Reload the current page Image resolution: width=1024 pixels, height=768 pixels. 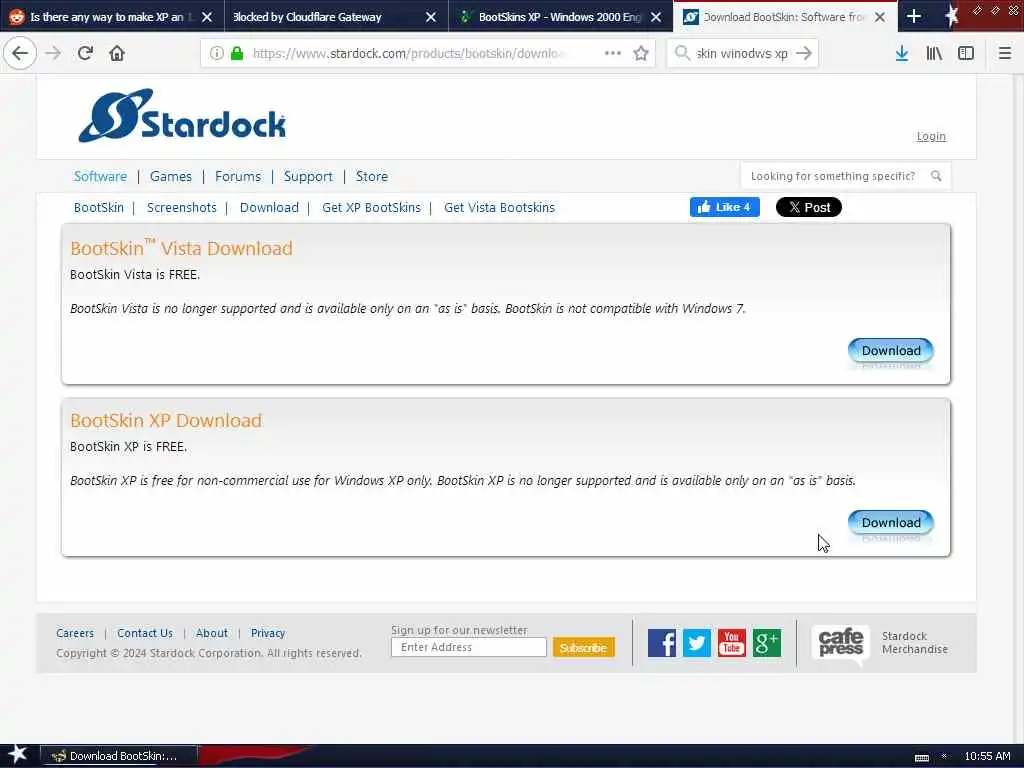pyautogui.click(x=85, y=53)
